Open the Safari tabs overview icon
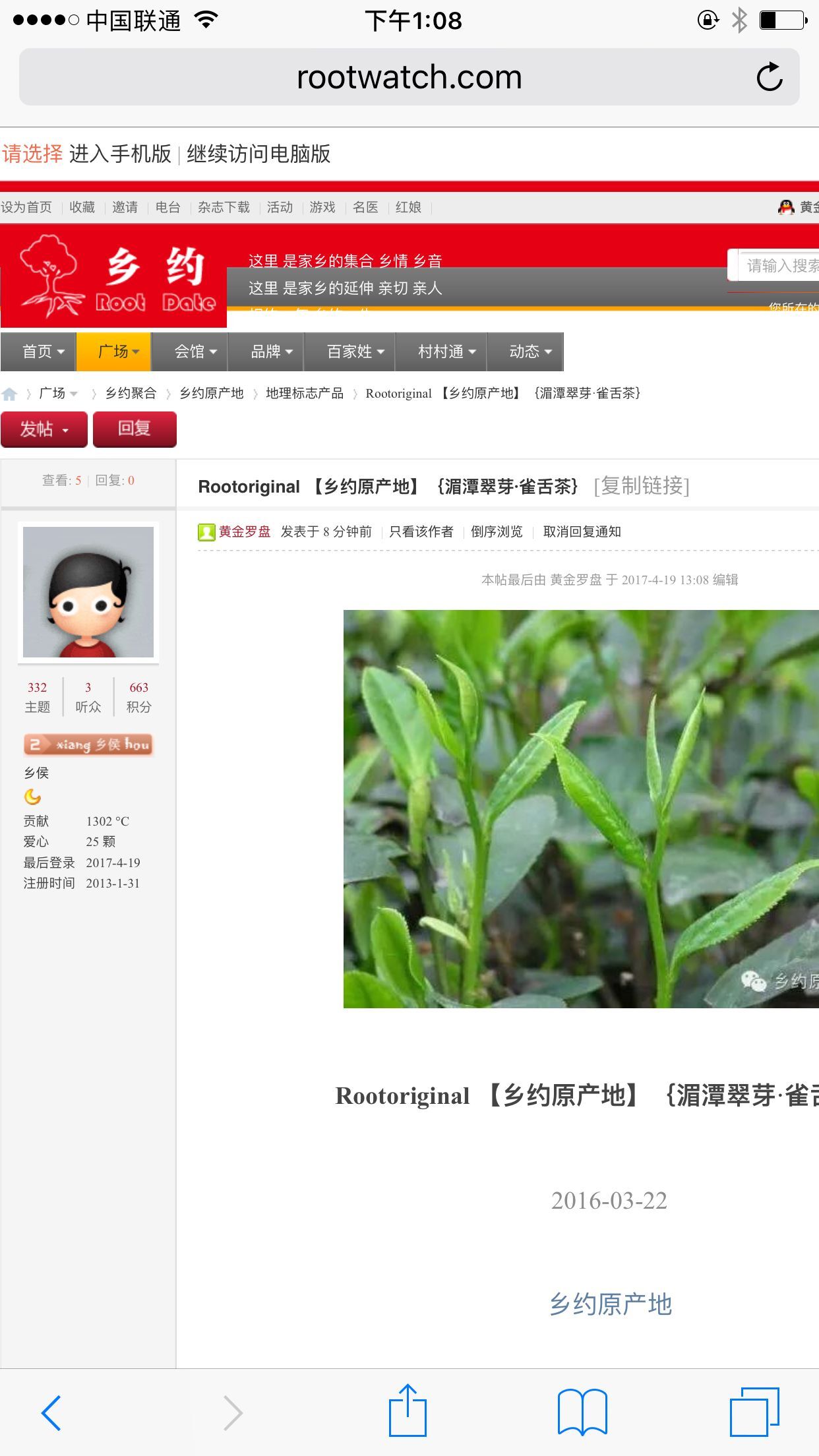This screenshot has height=1456, width=819. point(754,1412)
